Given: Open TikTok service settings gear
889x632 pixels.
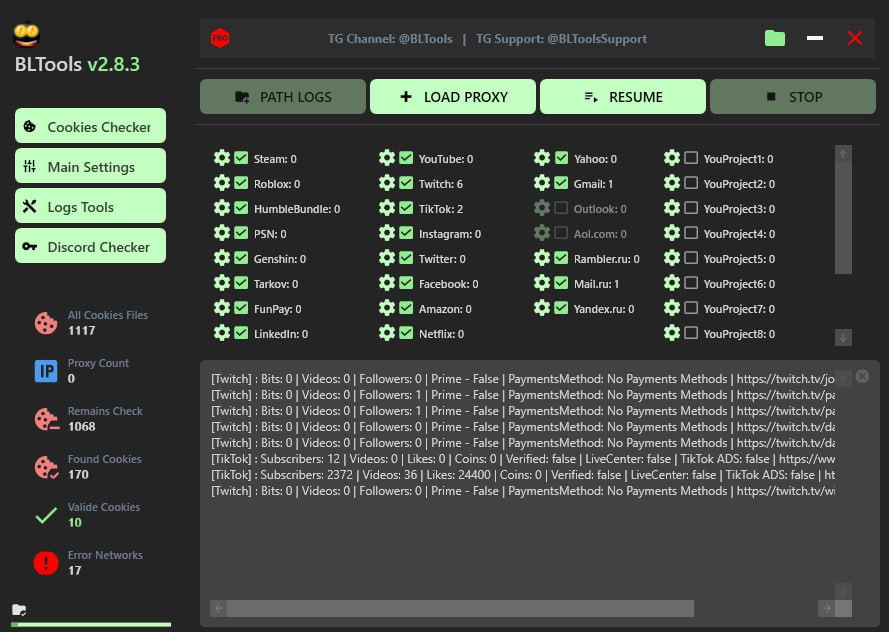Looking at the screenshot, I should click(x=386, y=208).
